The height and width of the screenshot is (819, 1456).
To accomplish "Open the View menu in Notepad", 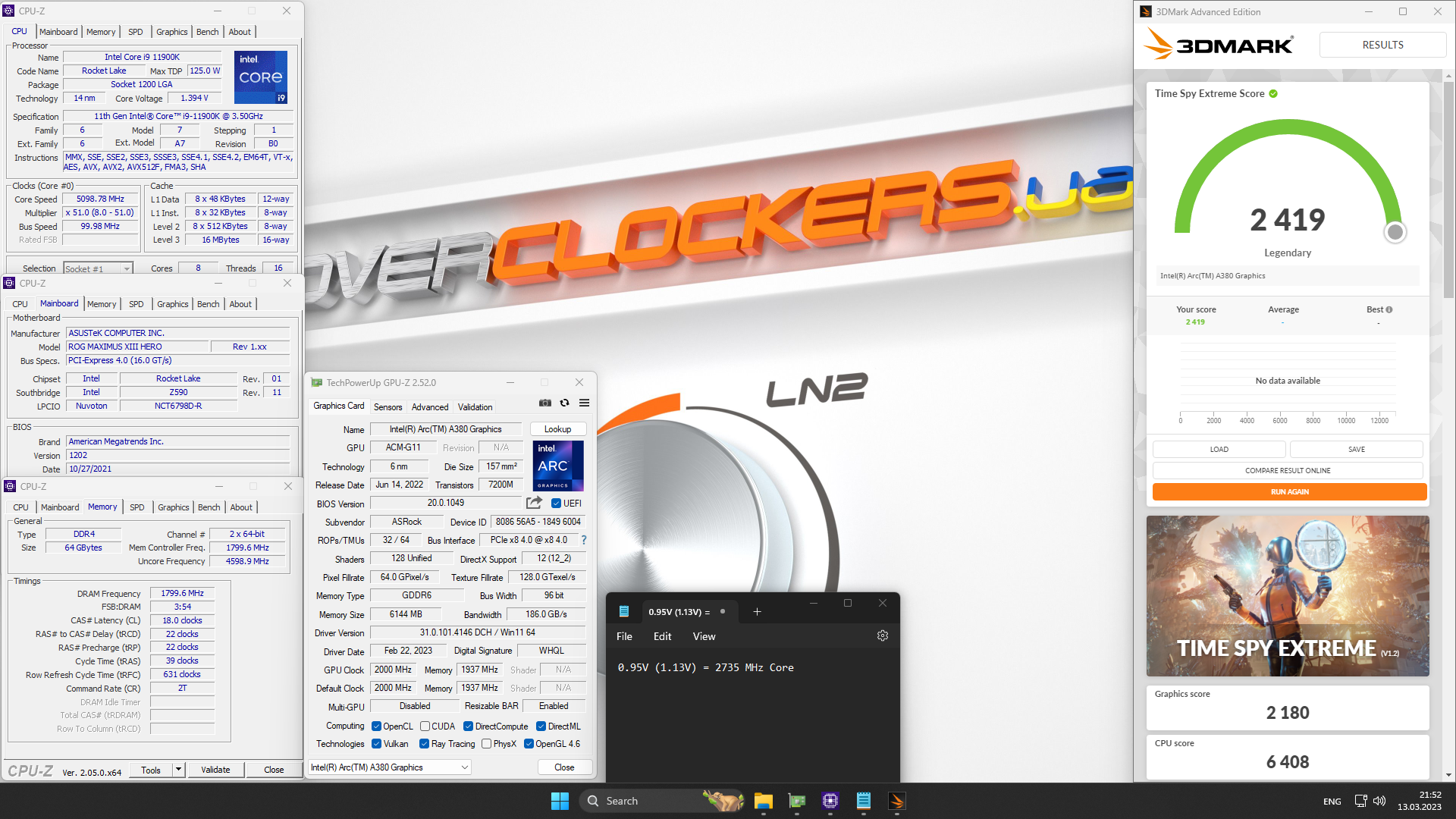I will [704, 636].
